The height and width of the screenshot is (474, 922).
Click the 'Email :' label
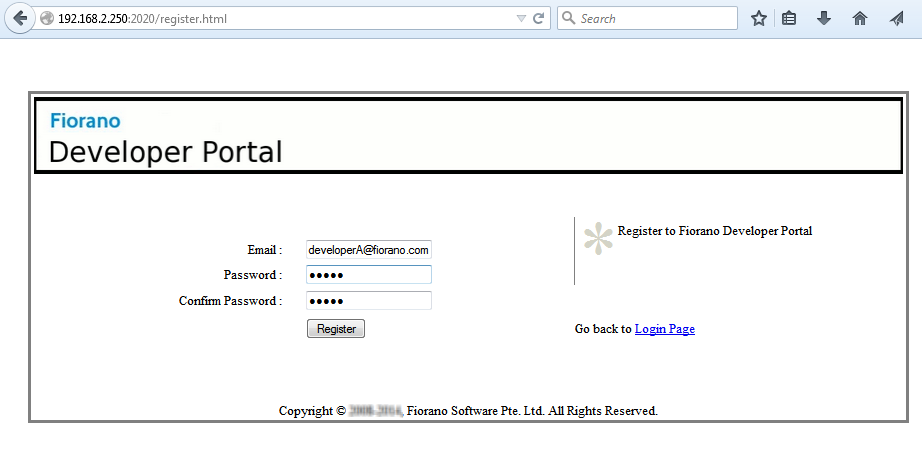(x=265, y=250)
